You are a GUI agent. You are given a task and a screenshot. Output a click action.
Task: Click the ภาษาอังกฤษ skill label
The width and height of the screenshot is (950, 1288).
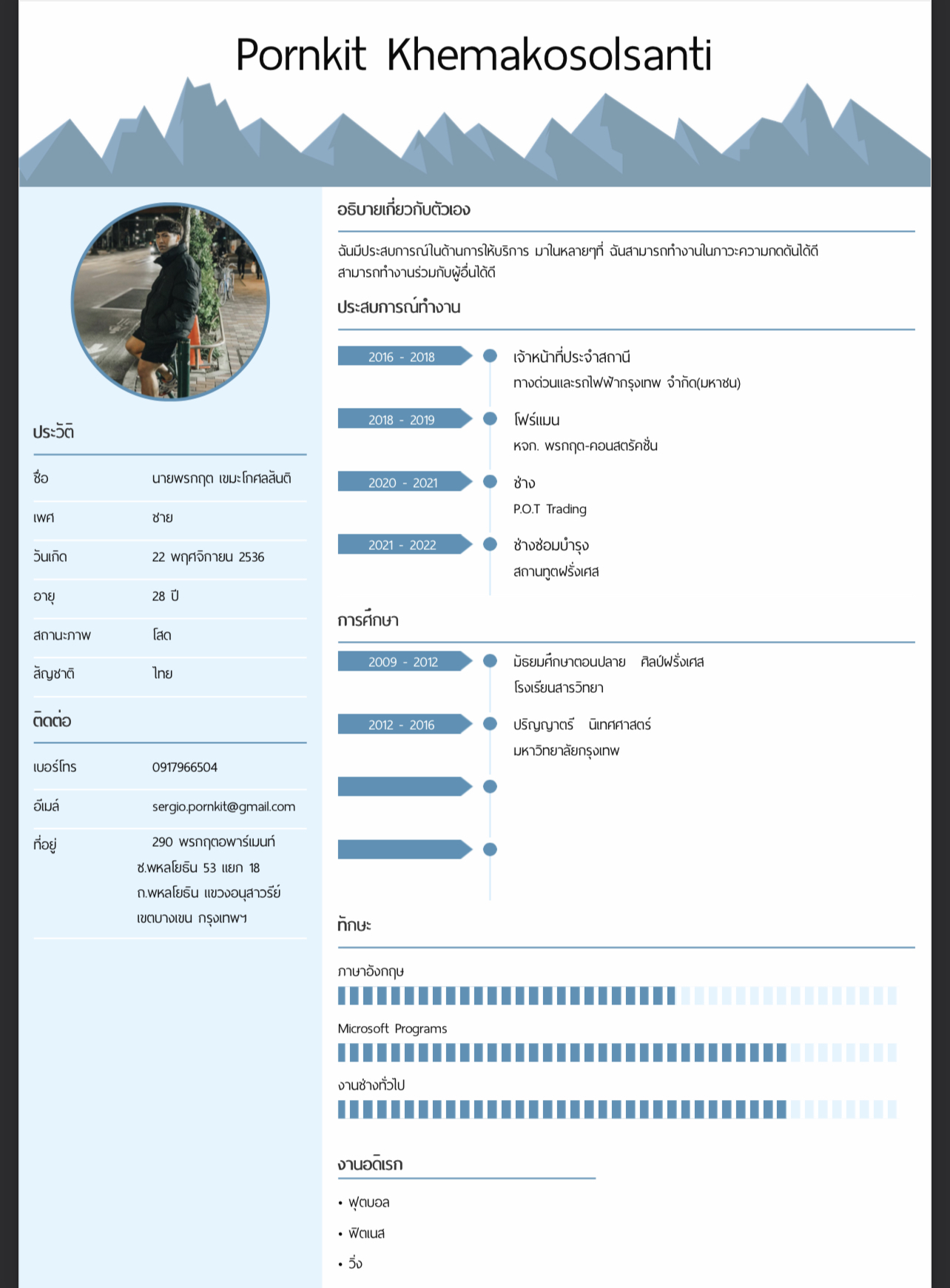pos(371,971)
